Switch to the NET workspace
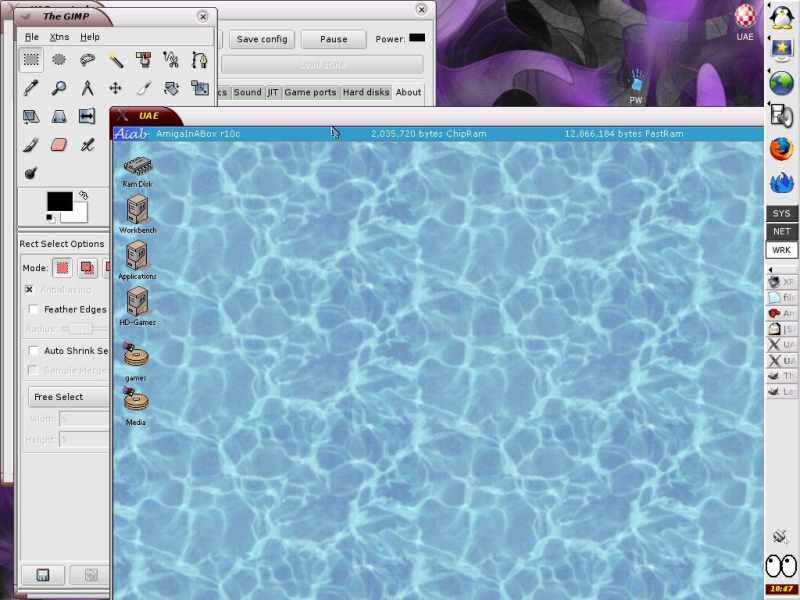This screenshot has height=600, width=800. pos(782,232)
